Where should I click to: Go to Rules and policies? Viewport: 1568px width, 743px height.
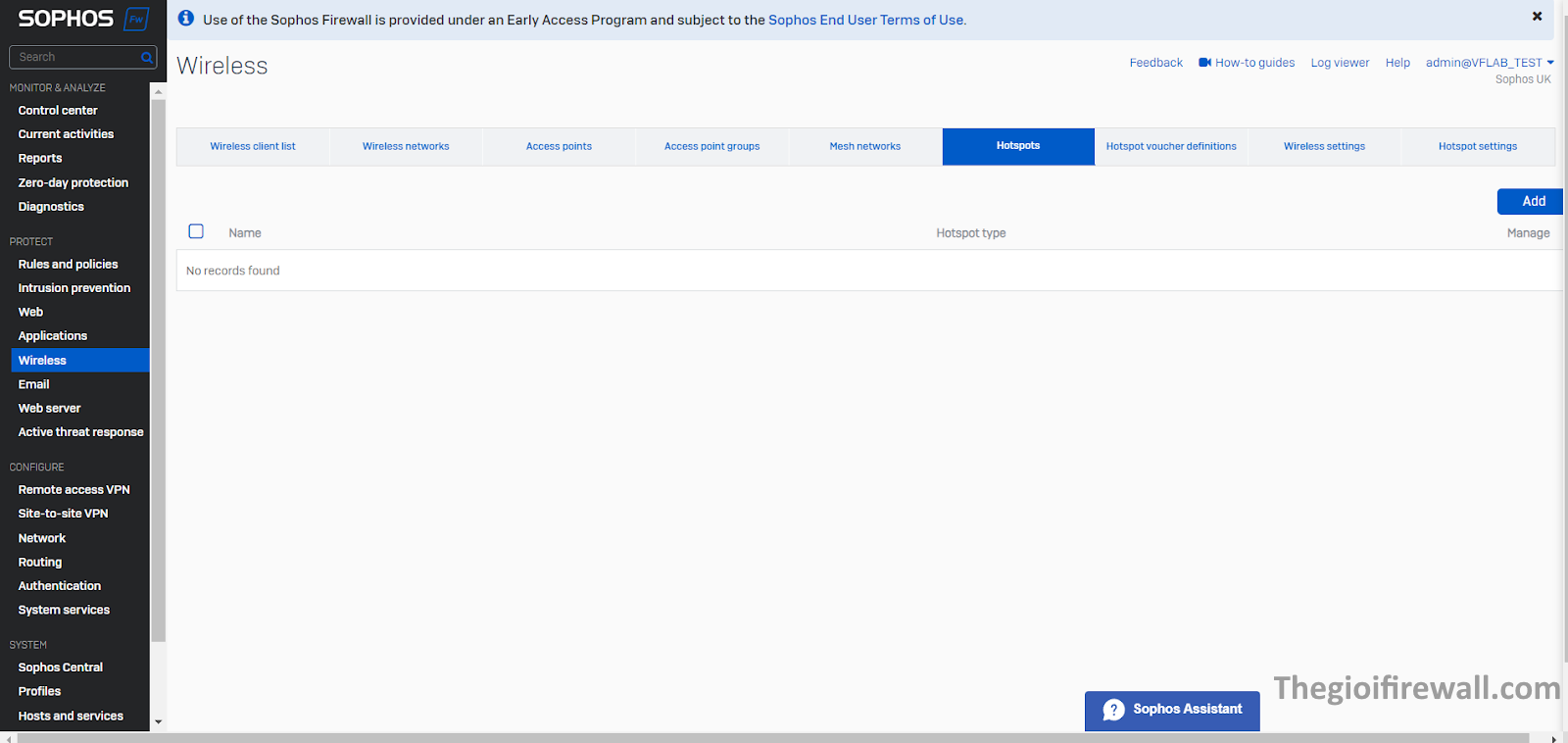click(68, 265)
